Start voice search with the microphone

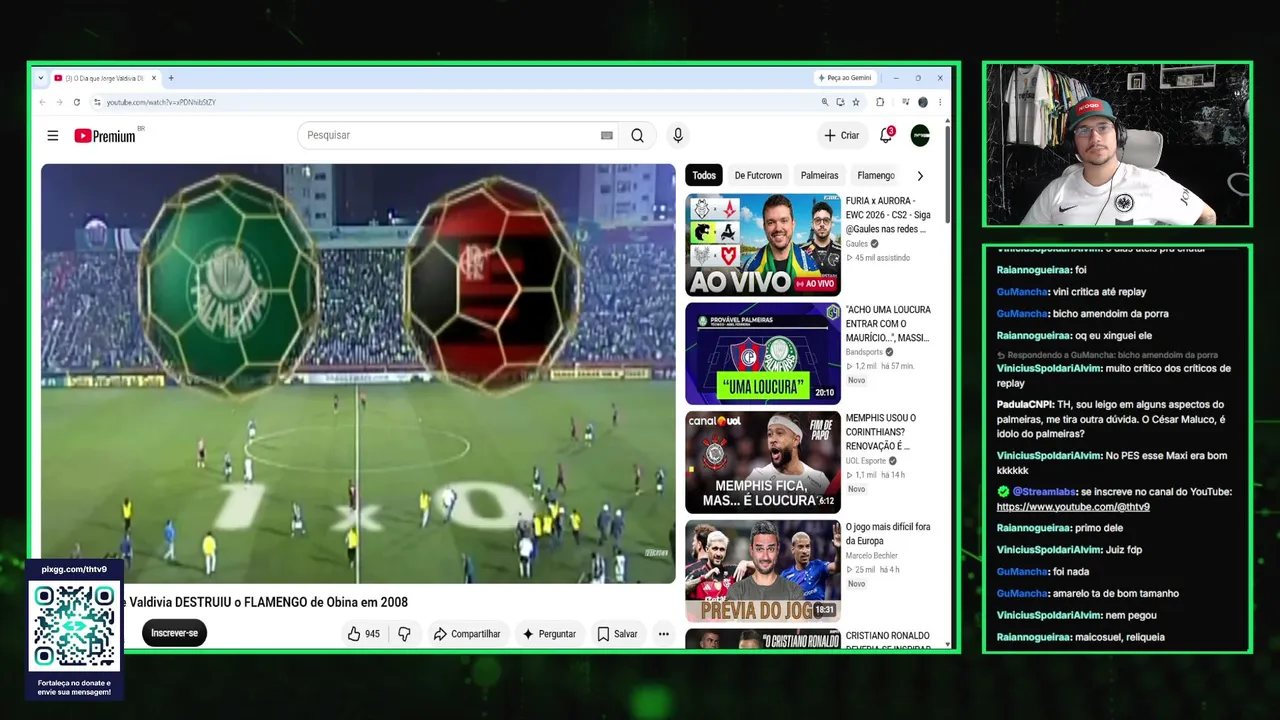[678, 136]
